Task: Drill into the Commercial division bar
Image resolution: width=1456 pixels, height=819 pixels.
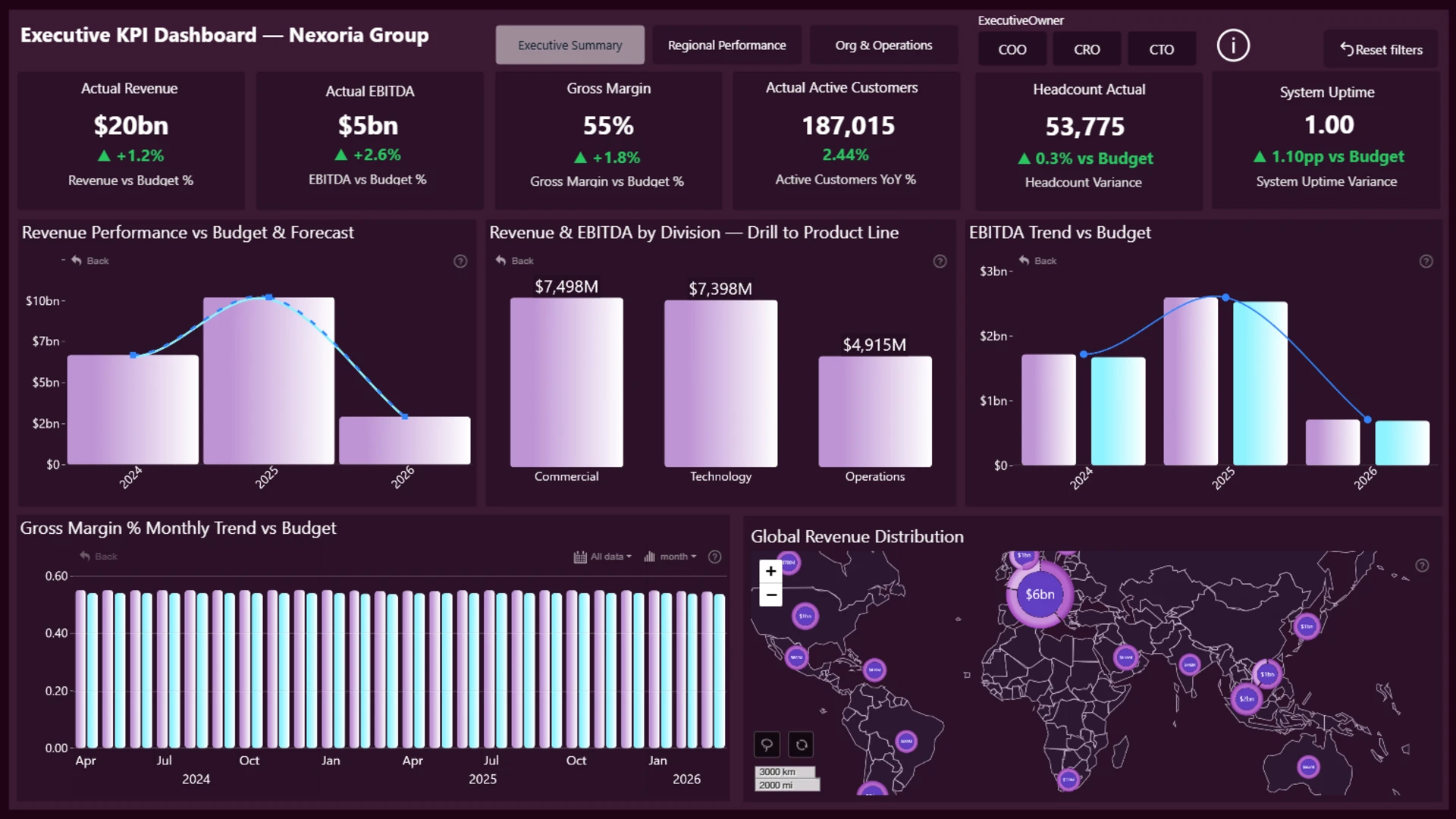Action: coord(566,382)
